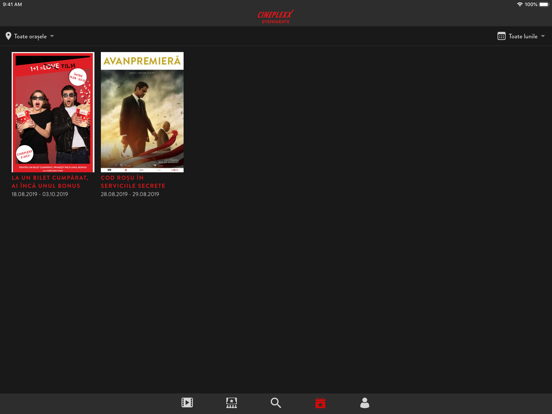This screenshot has height=414, width=552.
Task: Open the user profile icon
Action: point(365,403)
